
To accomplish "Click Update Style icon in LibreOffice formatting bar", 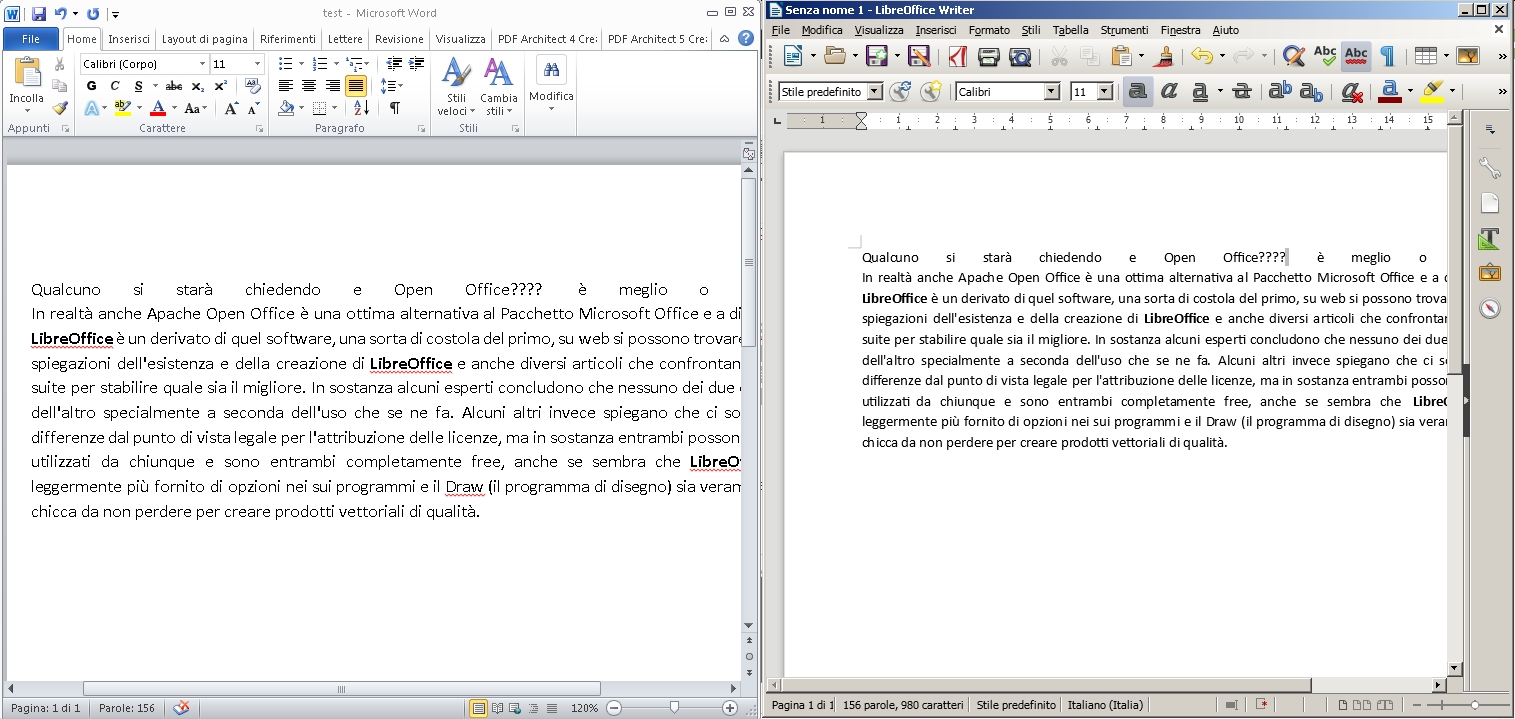I will tap(900, 92).
